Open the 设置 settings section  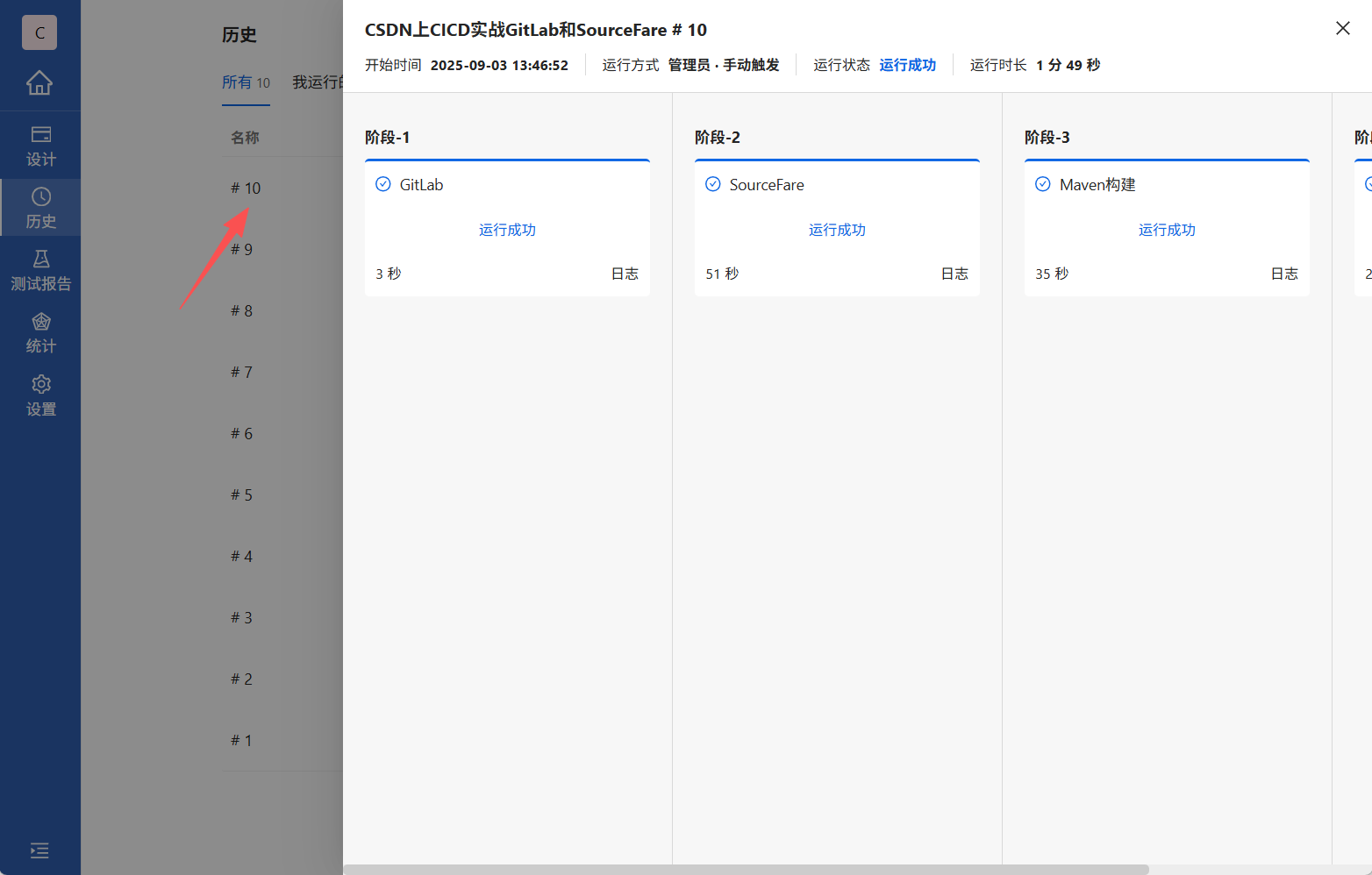(x=40, y=395)
